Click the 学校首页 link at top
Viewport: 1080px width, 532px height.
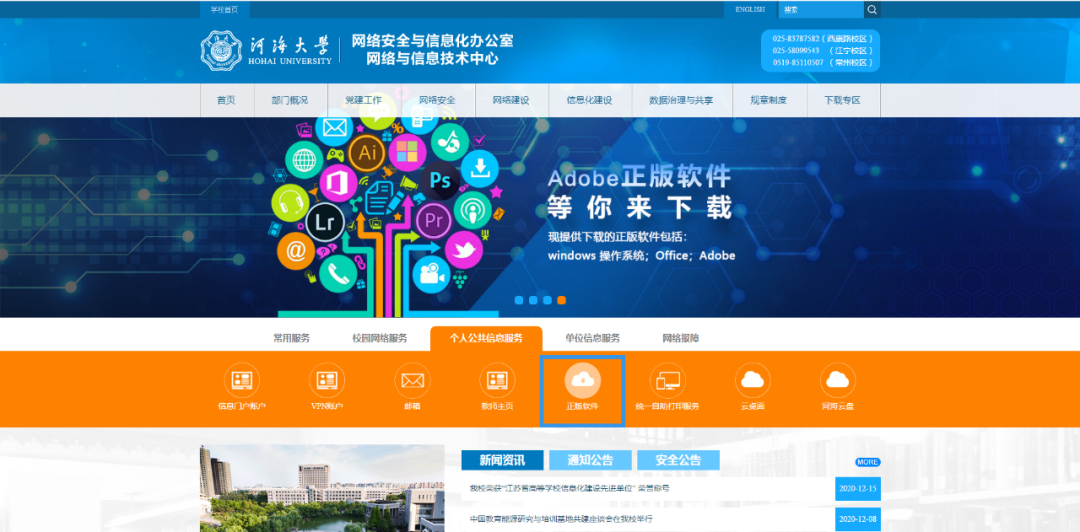pyautogui.click(x=225, y=10)
